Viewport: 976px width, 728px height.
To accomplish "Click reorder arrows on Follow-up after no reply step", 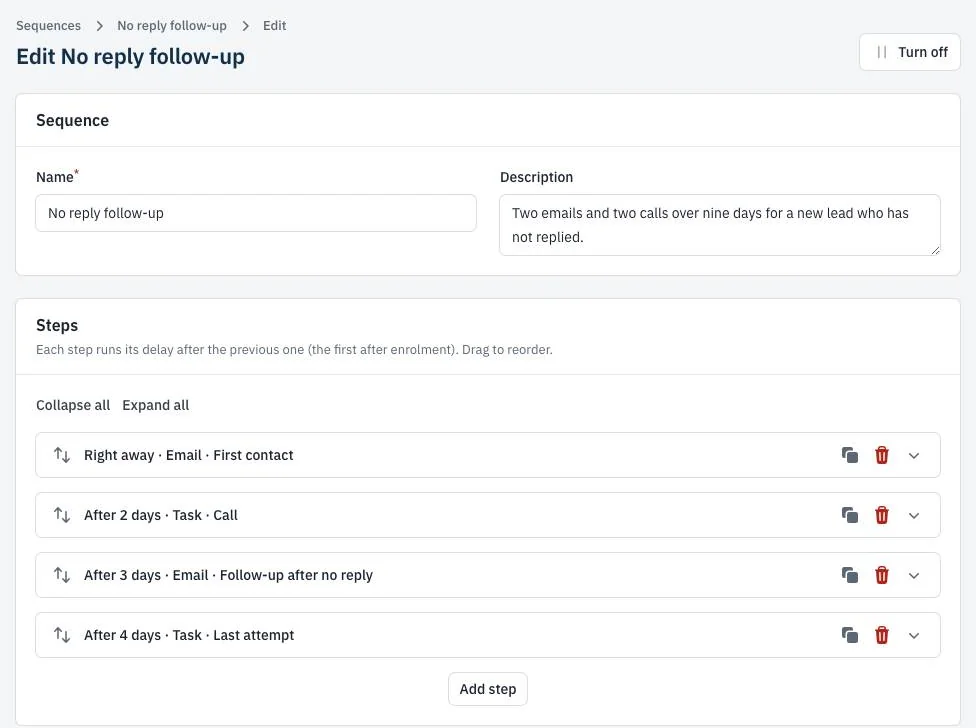I will click(62, 575).
